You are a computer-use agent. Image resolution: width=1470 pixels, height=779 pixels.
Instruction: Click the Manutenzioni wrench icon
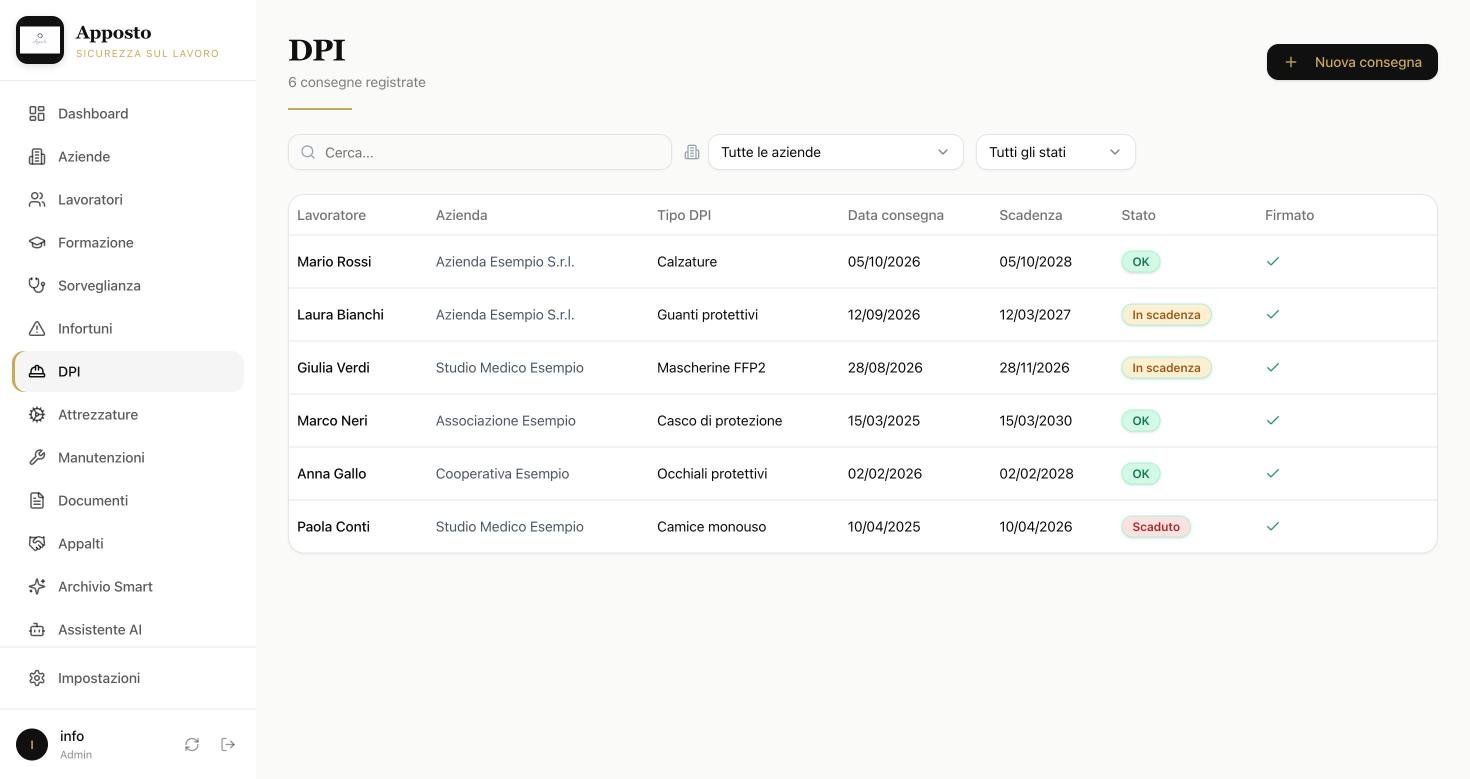(x=37, y=458)
